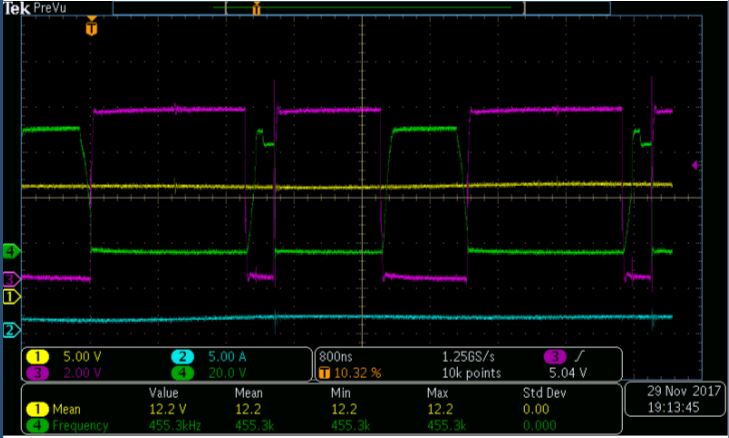Select the magenta channel 3 badge in scale readout
The width and height of the screenshot is (729, 438).
[x=37, y=373]
